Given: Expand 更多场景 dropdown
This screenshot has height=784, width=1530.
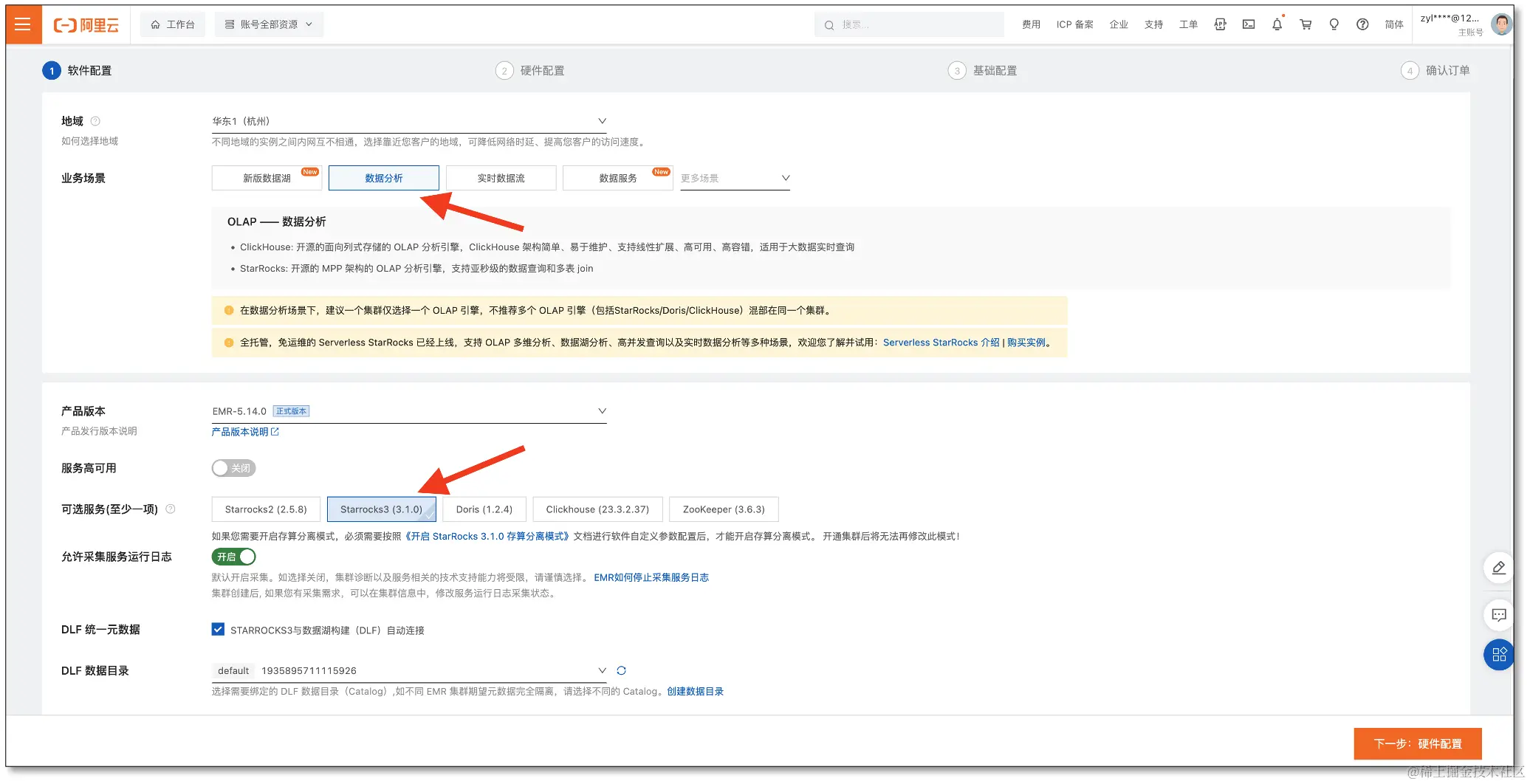Looking at the screenshot, I should coord(735,178).
